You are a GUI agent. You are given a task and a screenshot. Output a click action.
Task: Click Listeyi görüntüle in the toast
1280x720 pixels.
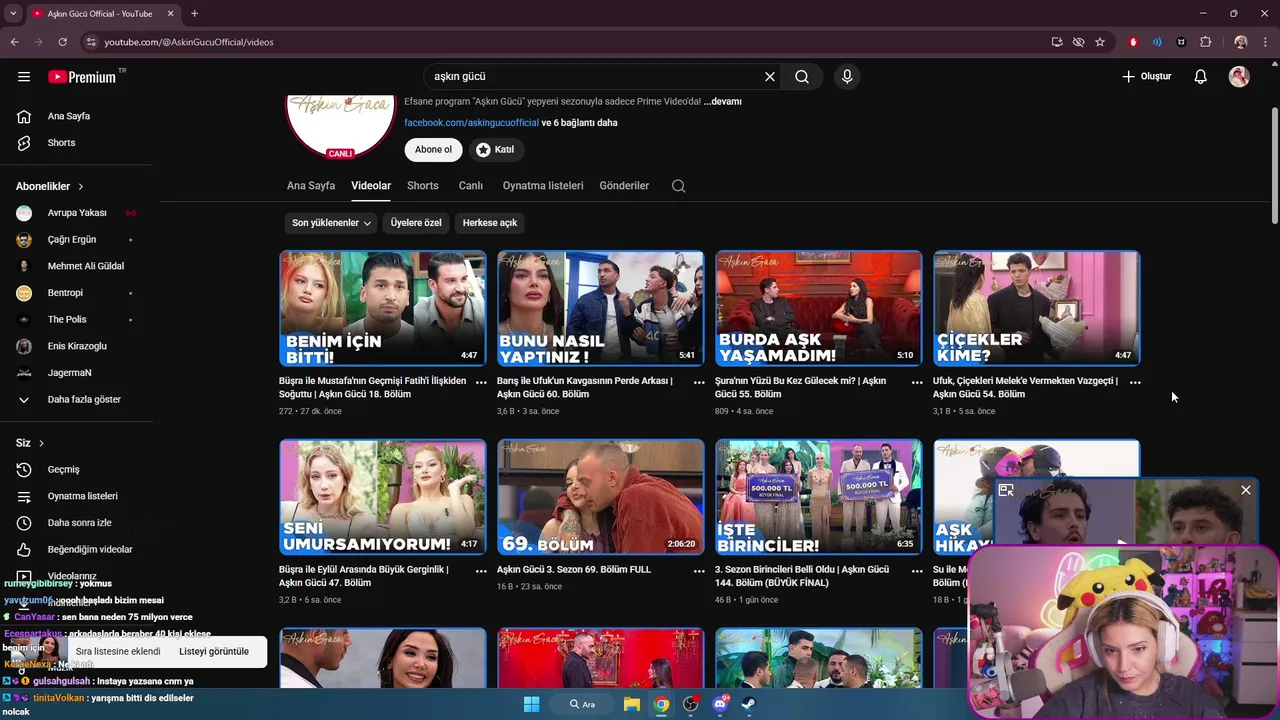tap(214, 652)
